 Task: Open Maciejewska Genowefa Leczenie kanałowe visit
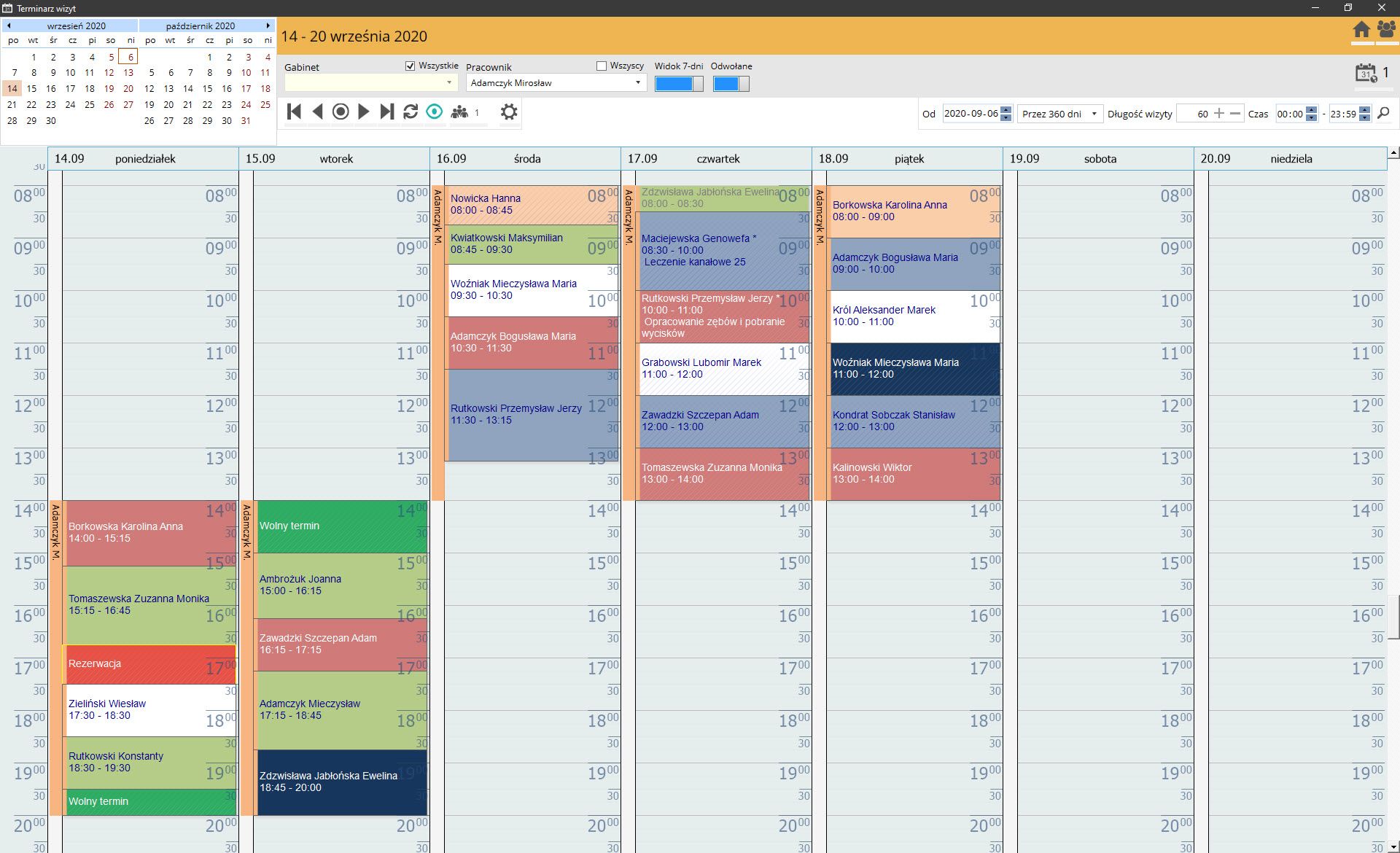tap(723, 251)
